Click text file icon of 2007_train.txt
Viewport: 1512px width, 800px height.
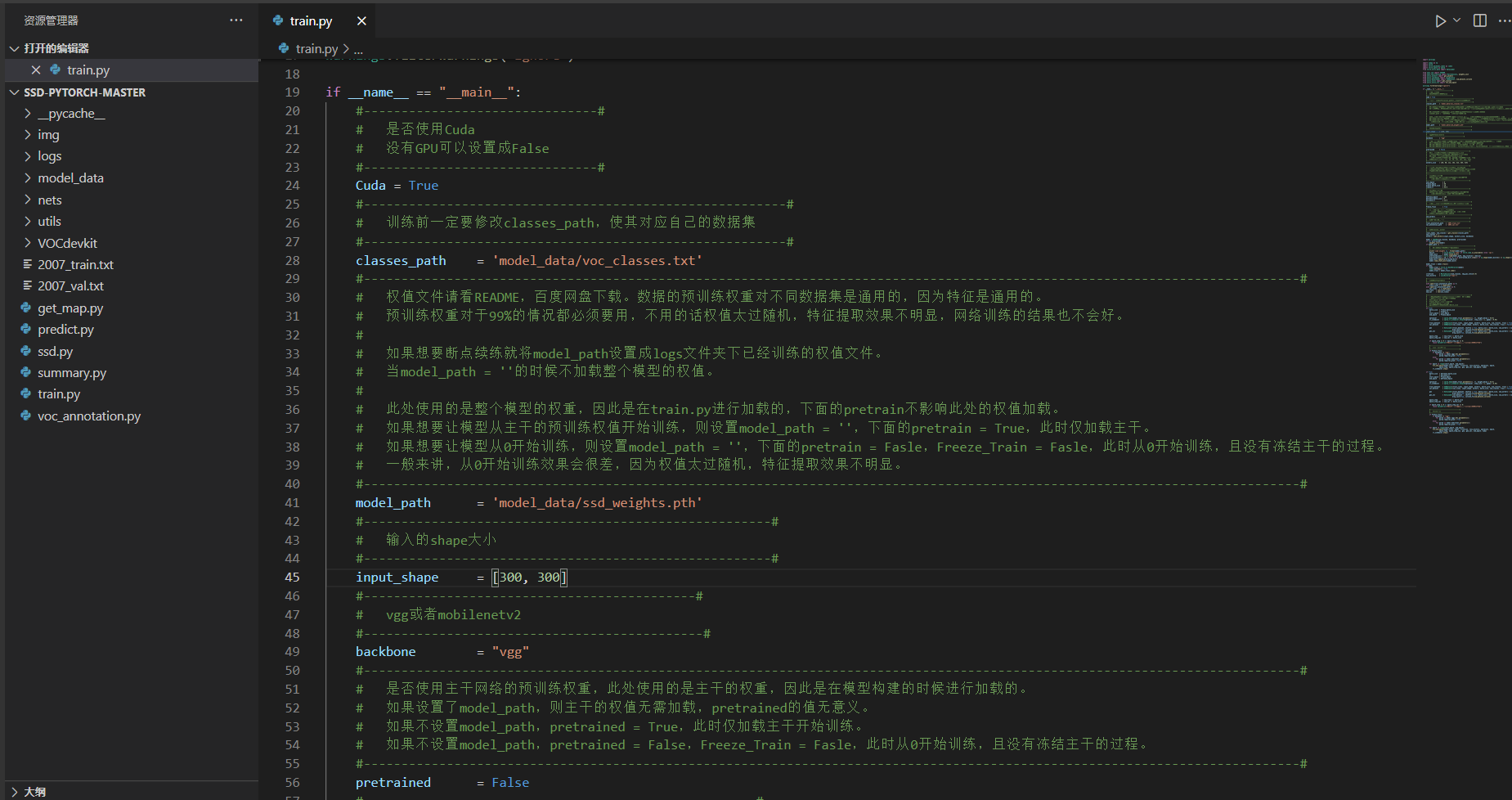click(x=27, y=265)
